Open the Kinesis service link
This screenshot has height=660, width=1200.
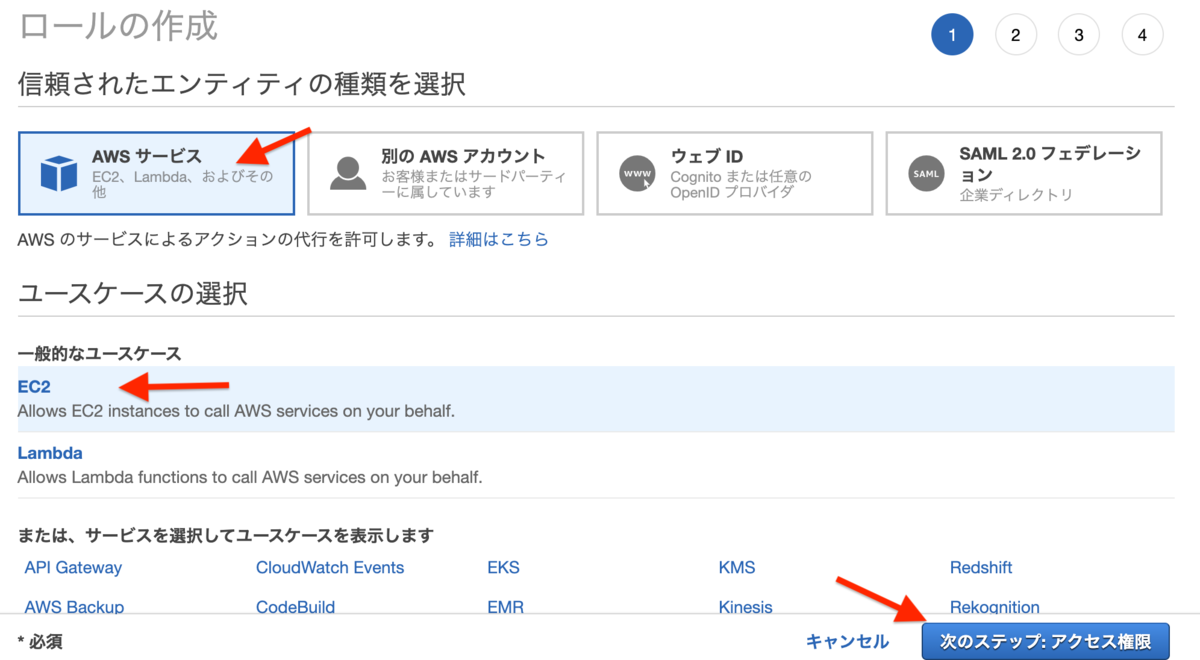click(x=745, y=606)
